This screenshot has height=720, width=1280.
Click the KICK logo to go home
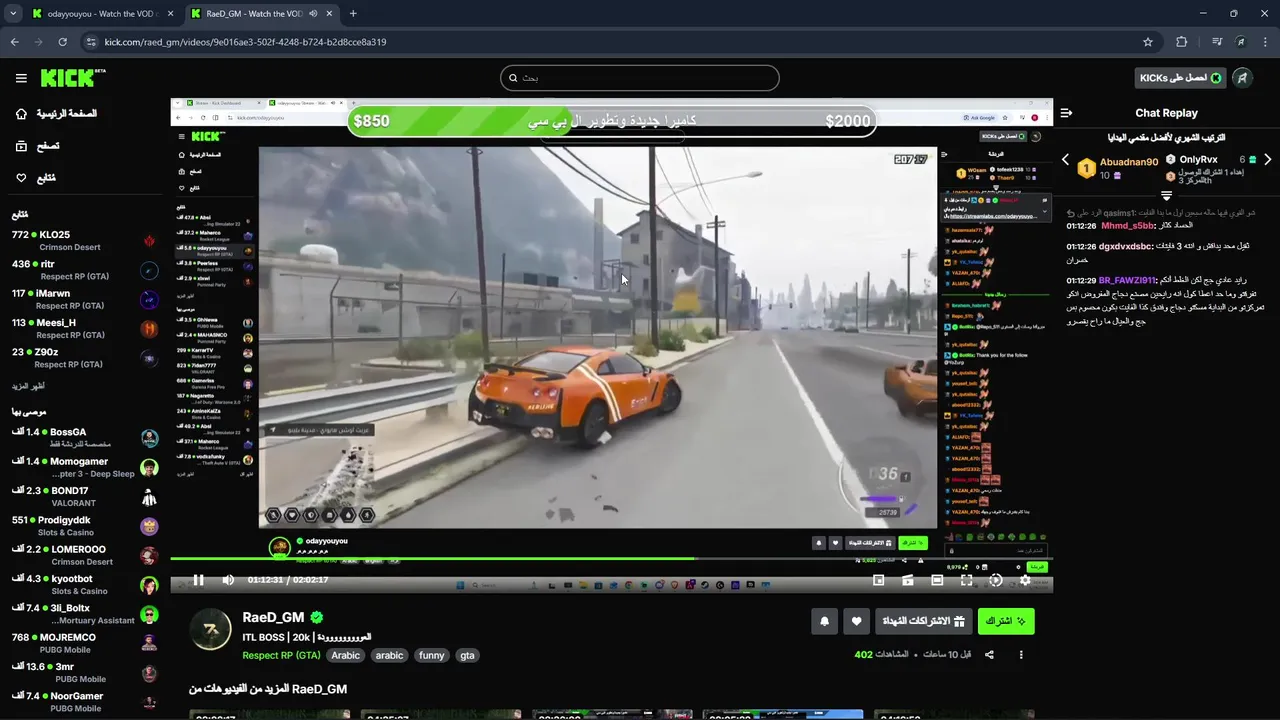[73, 78]
